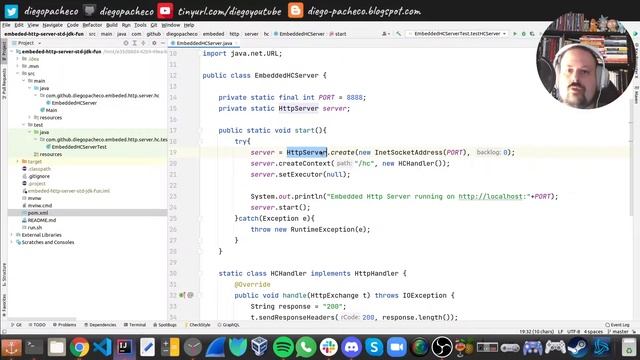The image size is (640, 360).
Task: Click the localhost URL link in code
Action: 491,196
